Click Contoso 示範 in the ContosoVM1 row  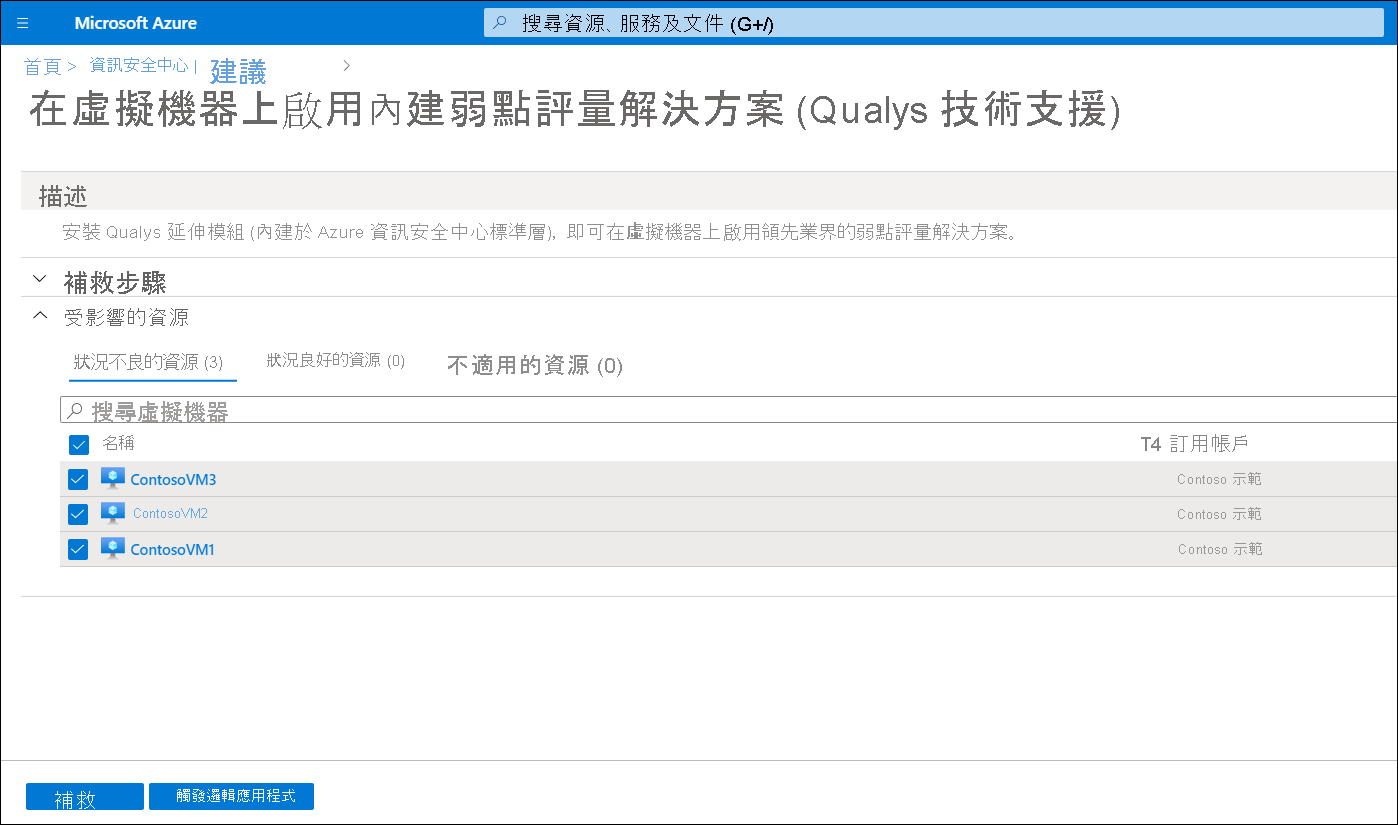[1220, 550]
